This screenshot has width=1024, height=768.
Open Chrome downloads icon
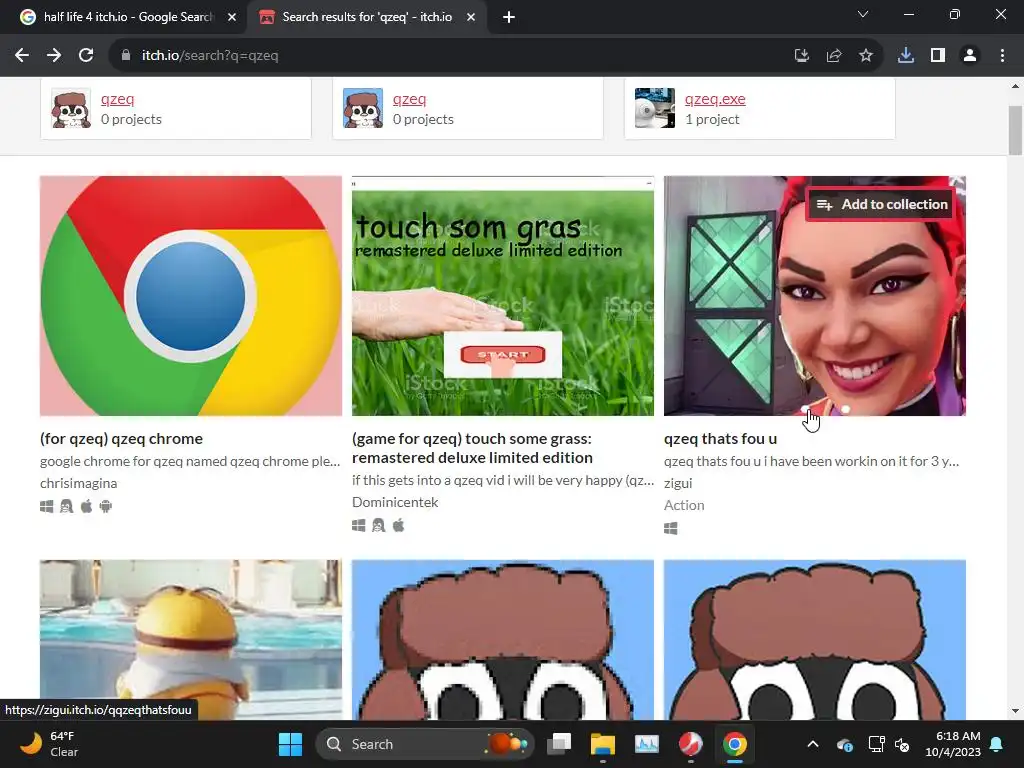click(x=906, y=56)
